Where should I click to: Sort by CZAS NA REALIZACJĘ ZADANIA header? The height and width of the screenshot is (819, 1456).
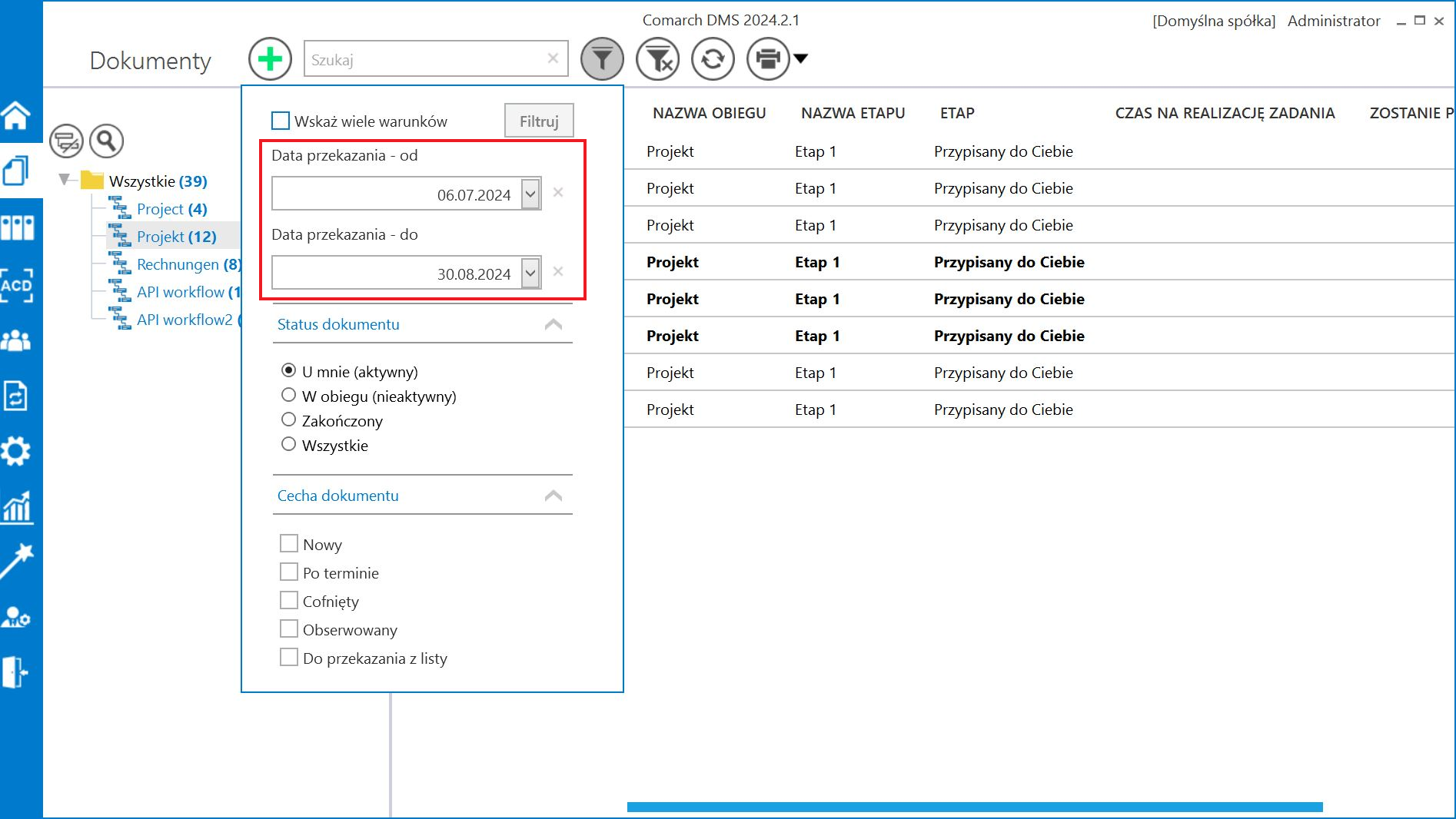click(x=1225, y=113)
